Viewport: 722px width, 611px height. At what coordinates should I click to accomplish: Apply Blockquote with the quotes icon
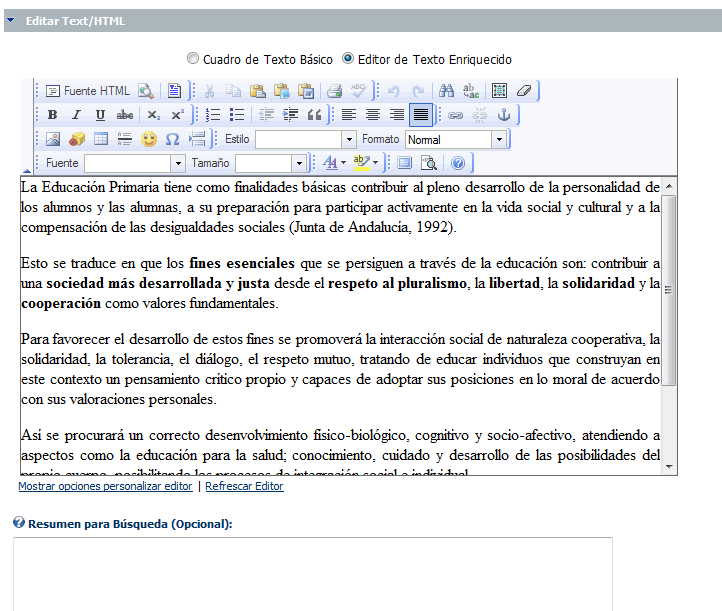click(x=314, y=115)
